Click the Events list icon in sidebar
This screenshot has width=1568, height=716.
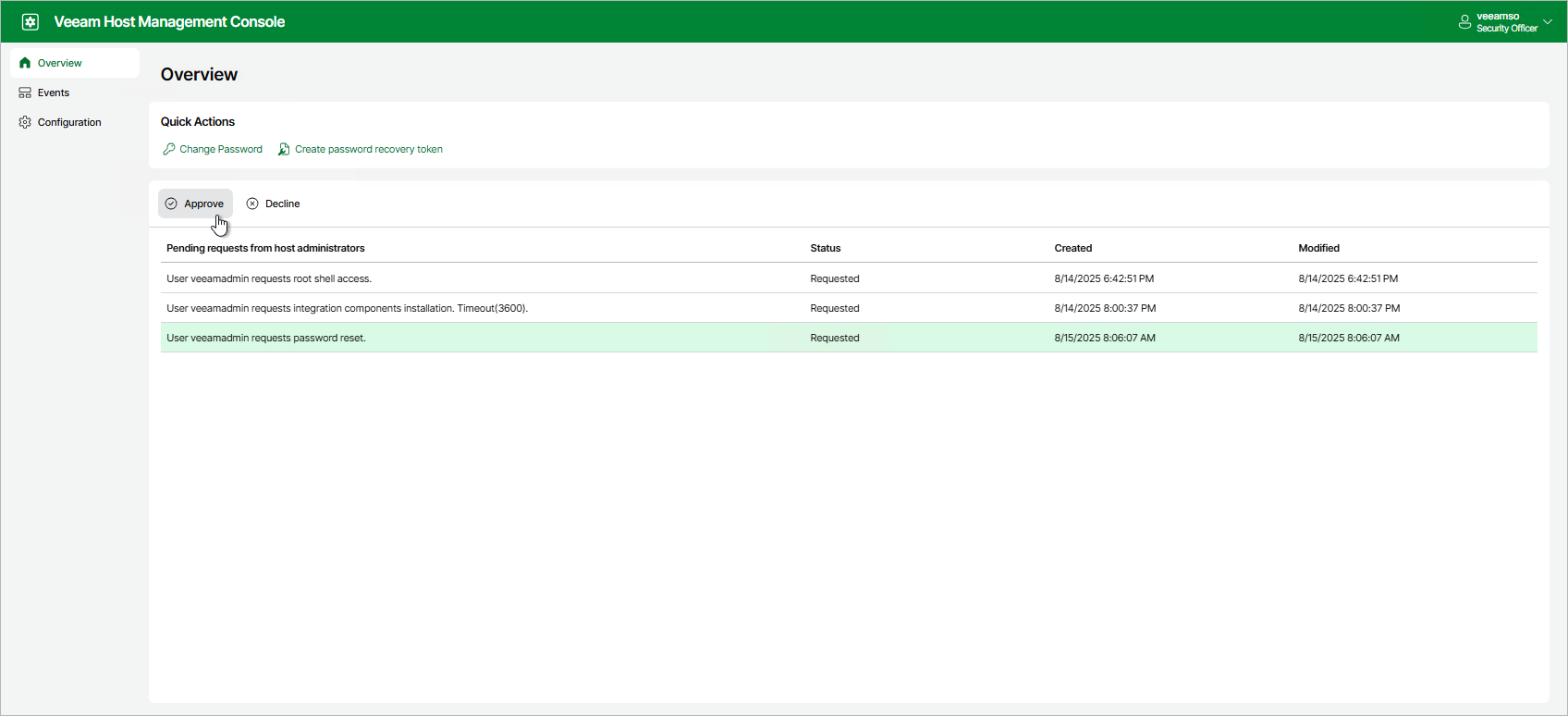(x=25, y=93)
